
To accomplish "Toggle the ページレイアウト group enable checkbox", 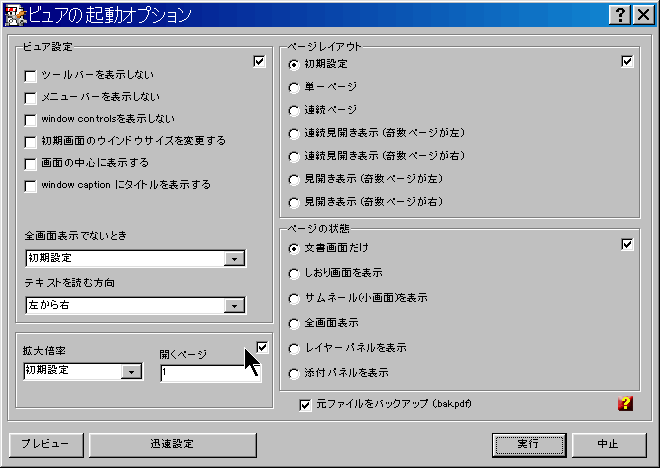I will coord(627,61).
